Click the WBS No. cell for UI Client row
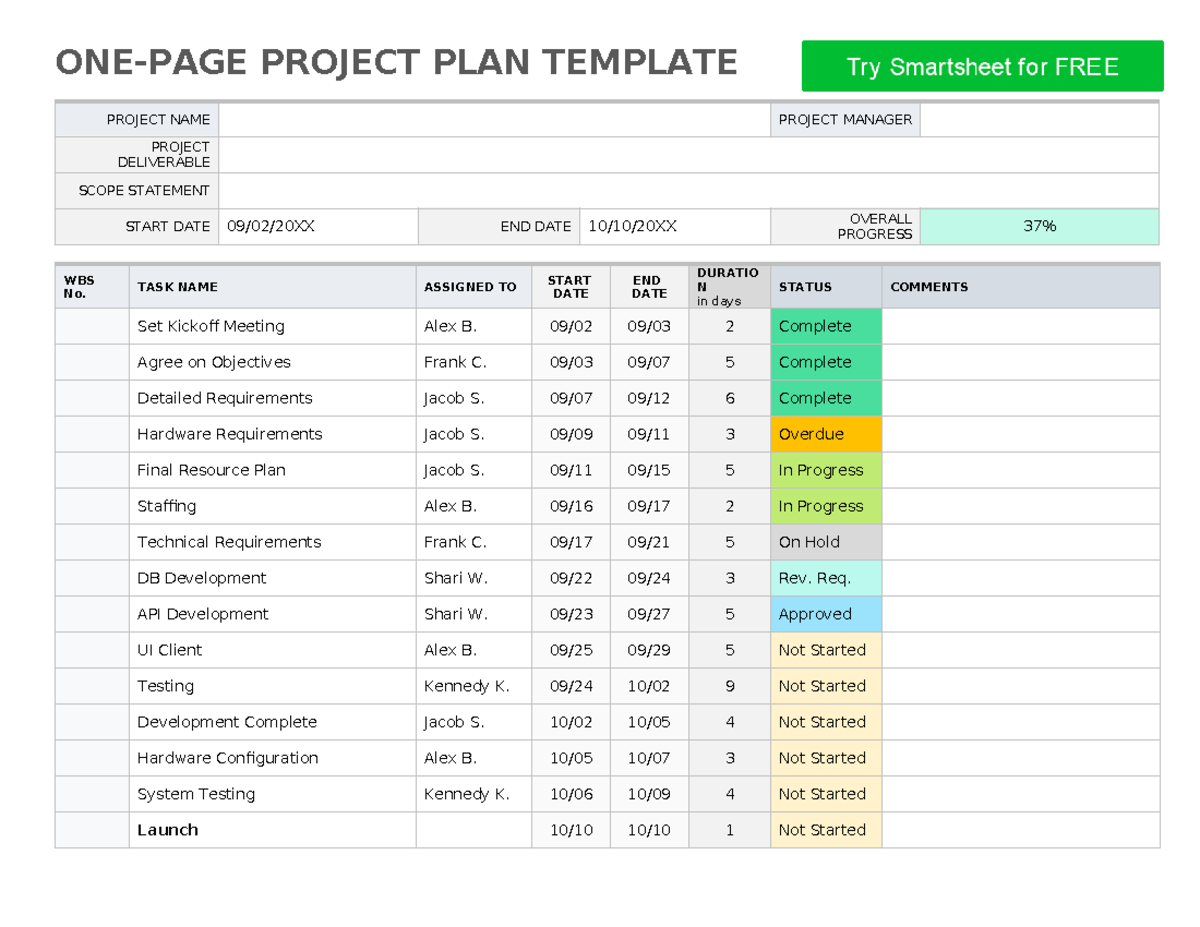Screen dimensions: 1200x927 click(x=91, y=650)
